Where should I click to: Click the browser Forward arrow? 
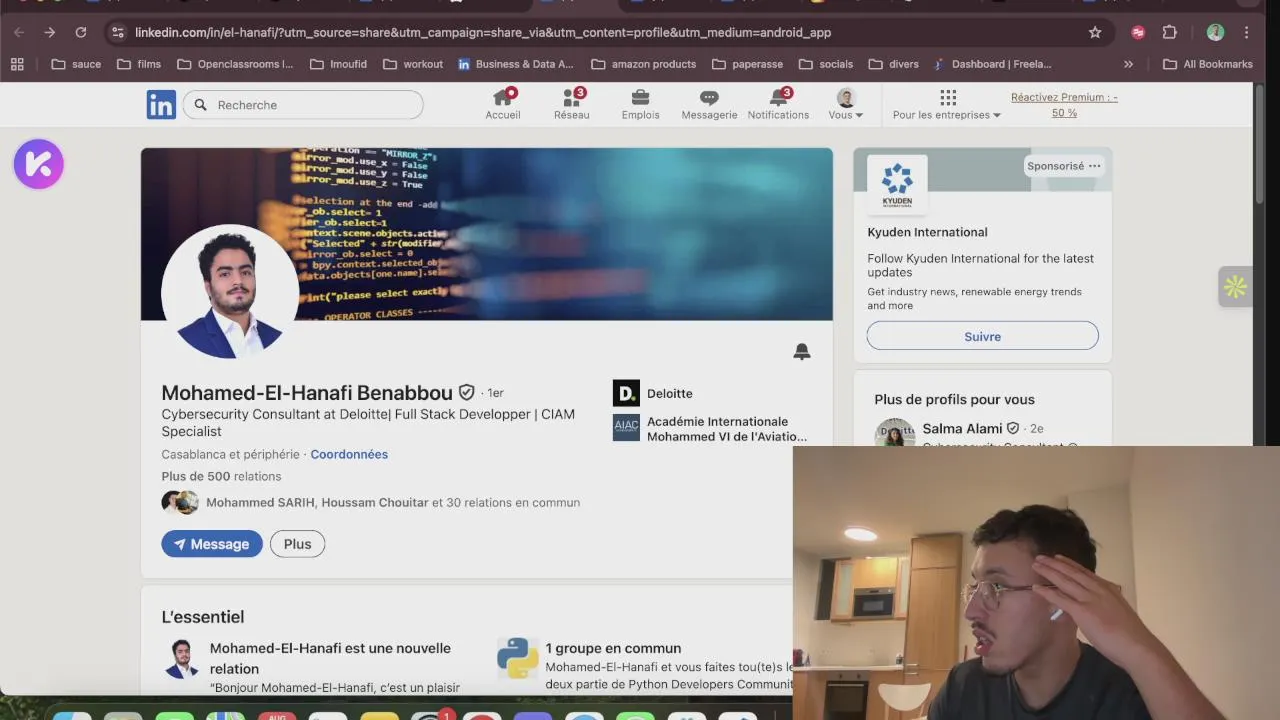50,32
